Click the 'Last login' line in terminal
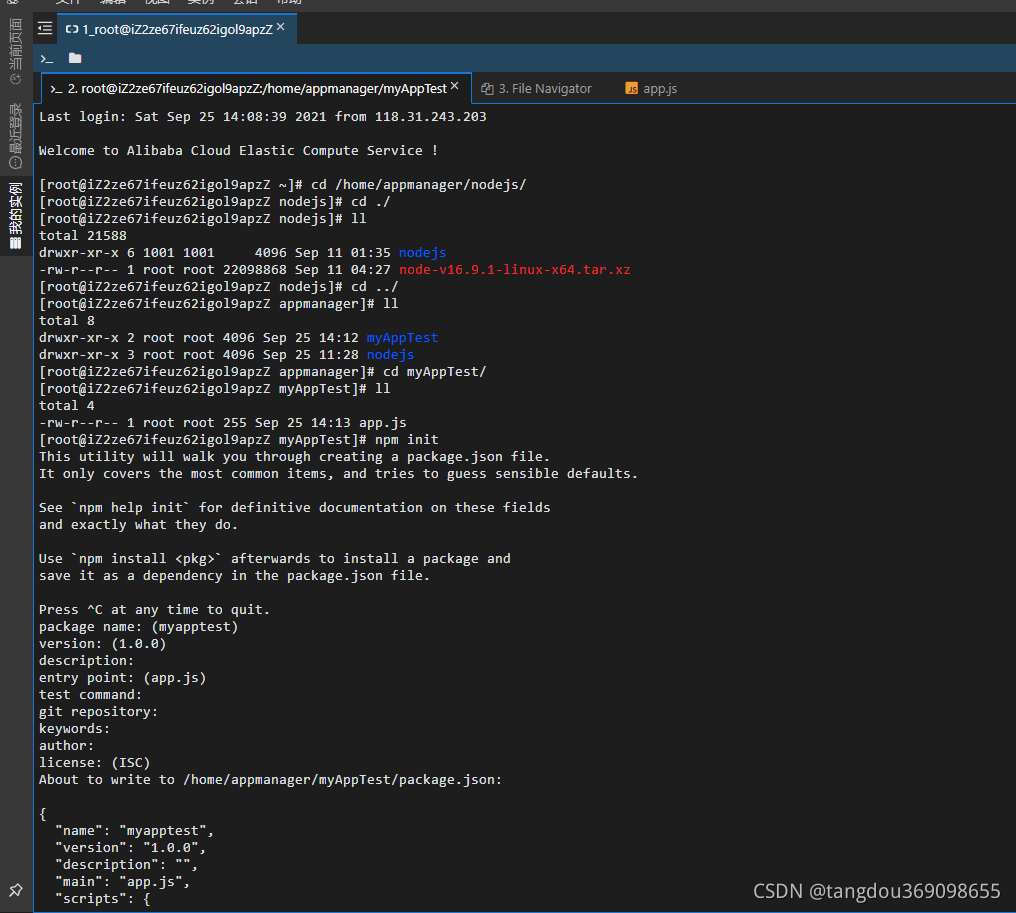 pyautogui.click(x=262, y=117)
